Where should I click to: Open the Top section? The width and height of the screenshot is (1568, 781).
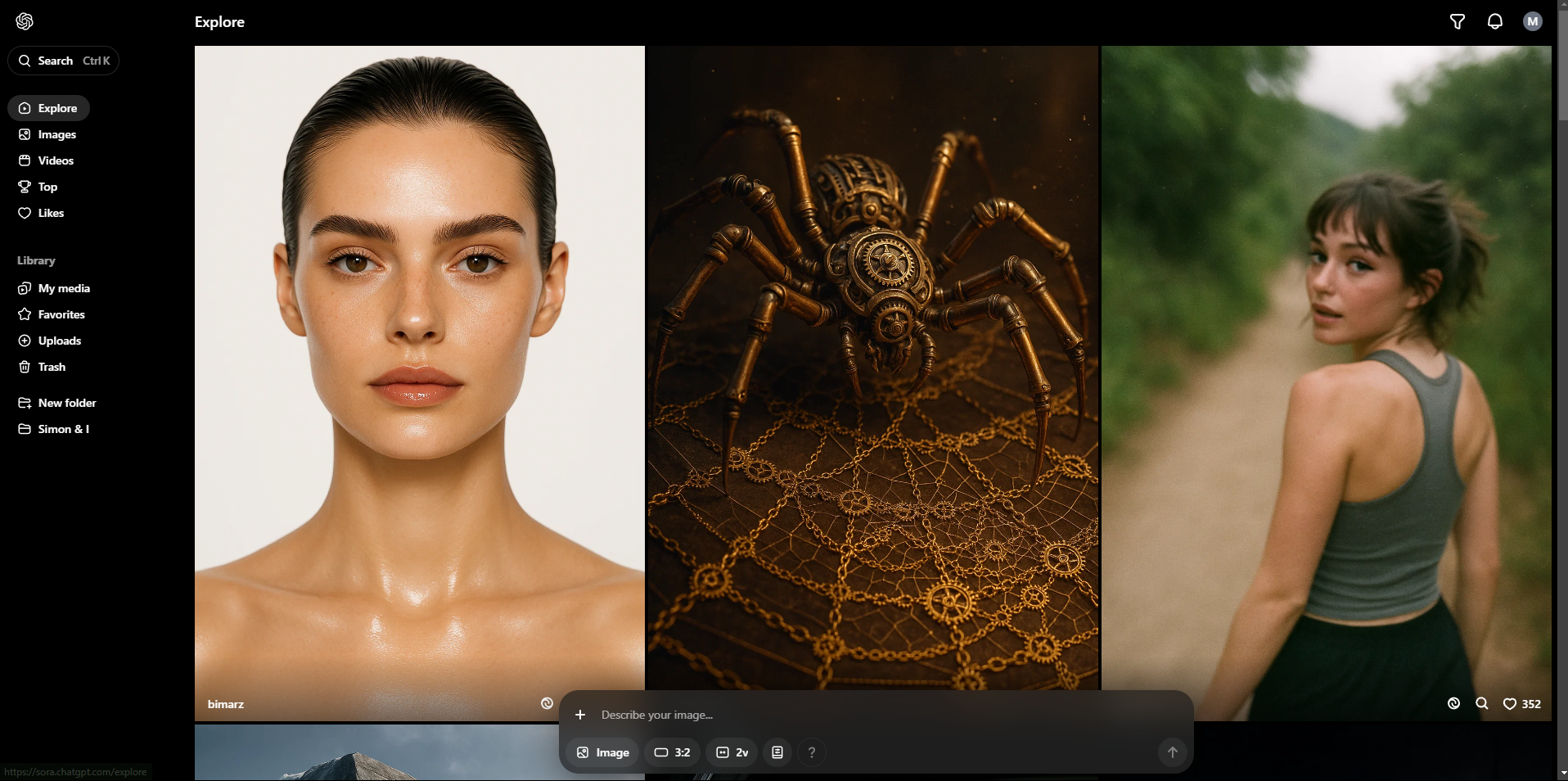tap(47, 187)
